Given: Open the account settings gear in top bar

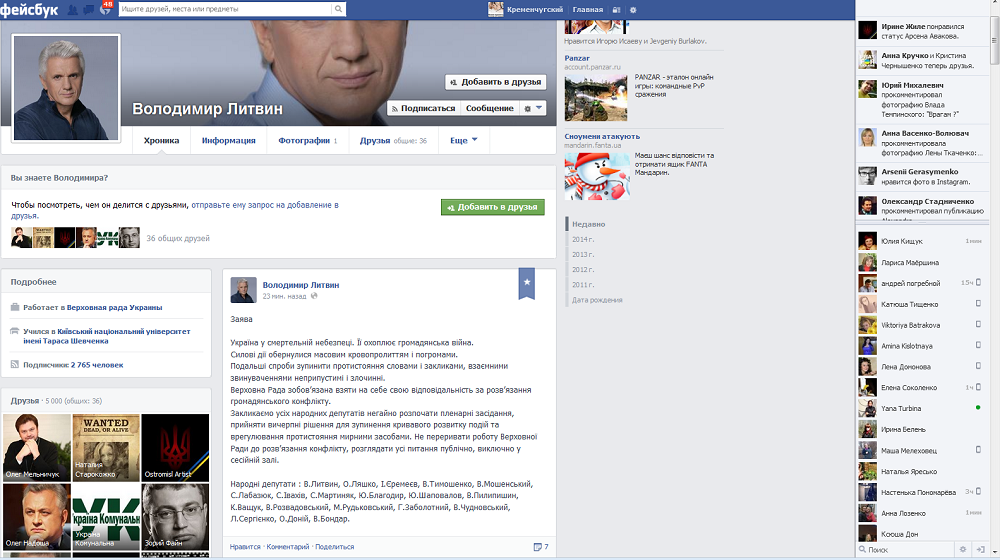Looking at the screenshot, I should (x=632, y=10).
